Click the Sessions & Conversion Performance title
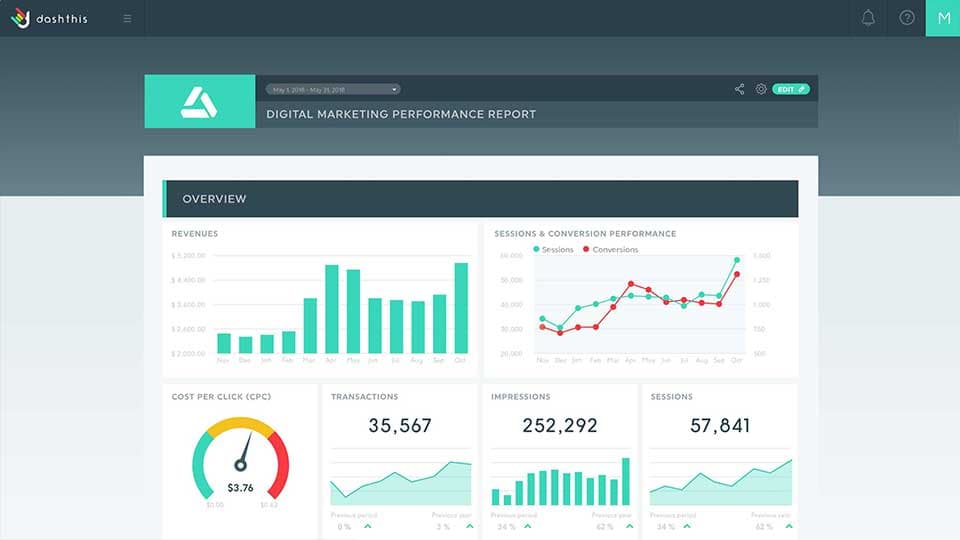This screenshot has width=960, height=540. tap(585, 234)
